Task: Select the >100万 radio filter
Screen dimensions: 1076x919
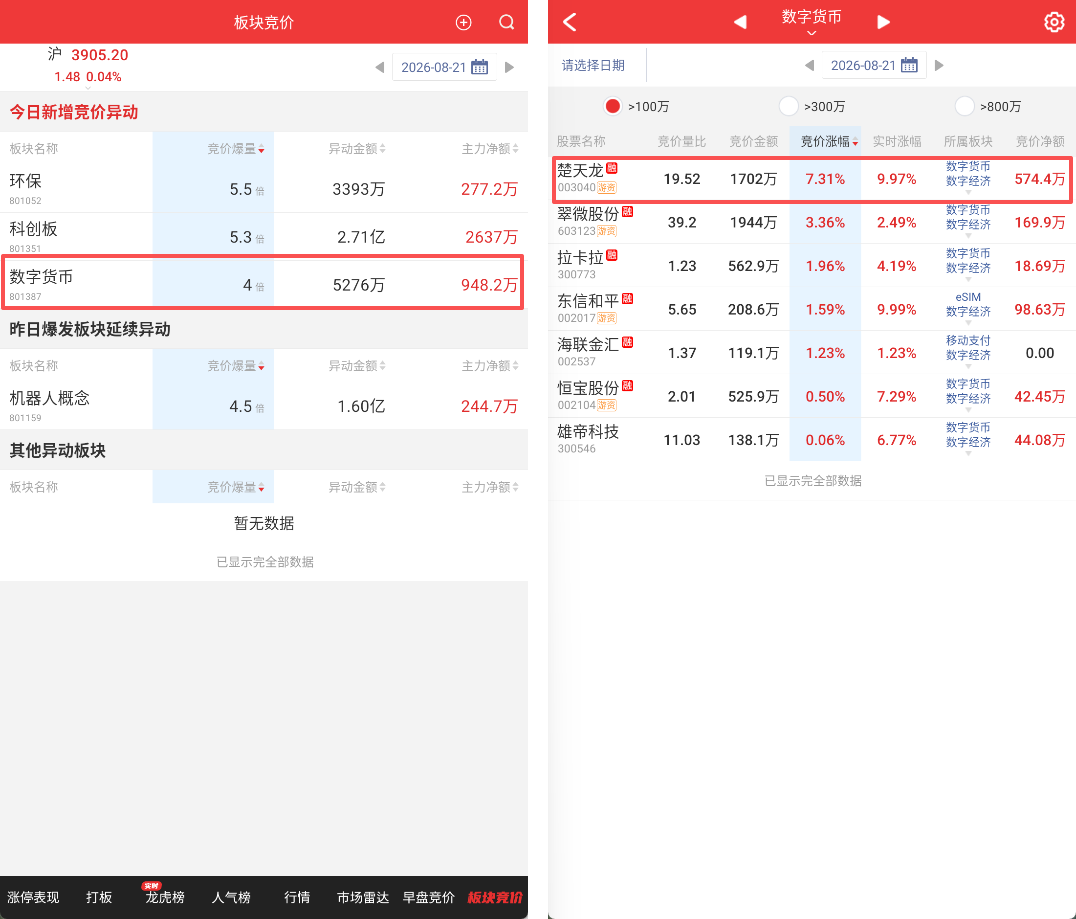Action: point(613,106)
